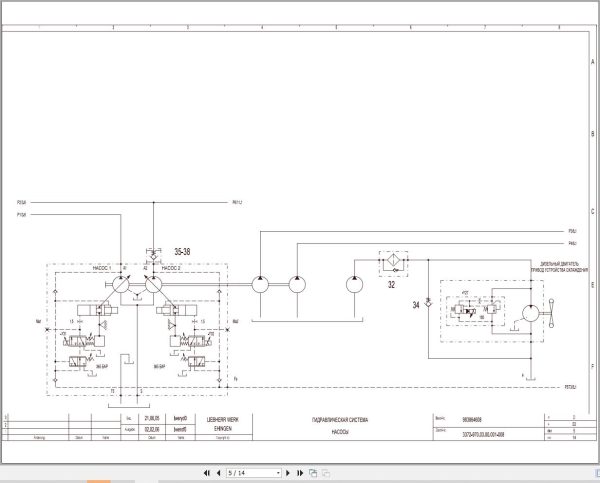Screen dimensions: 600x483
Task: Open the page number dropdown arrow
Action: click(x=278, y=473)
